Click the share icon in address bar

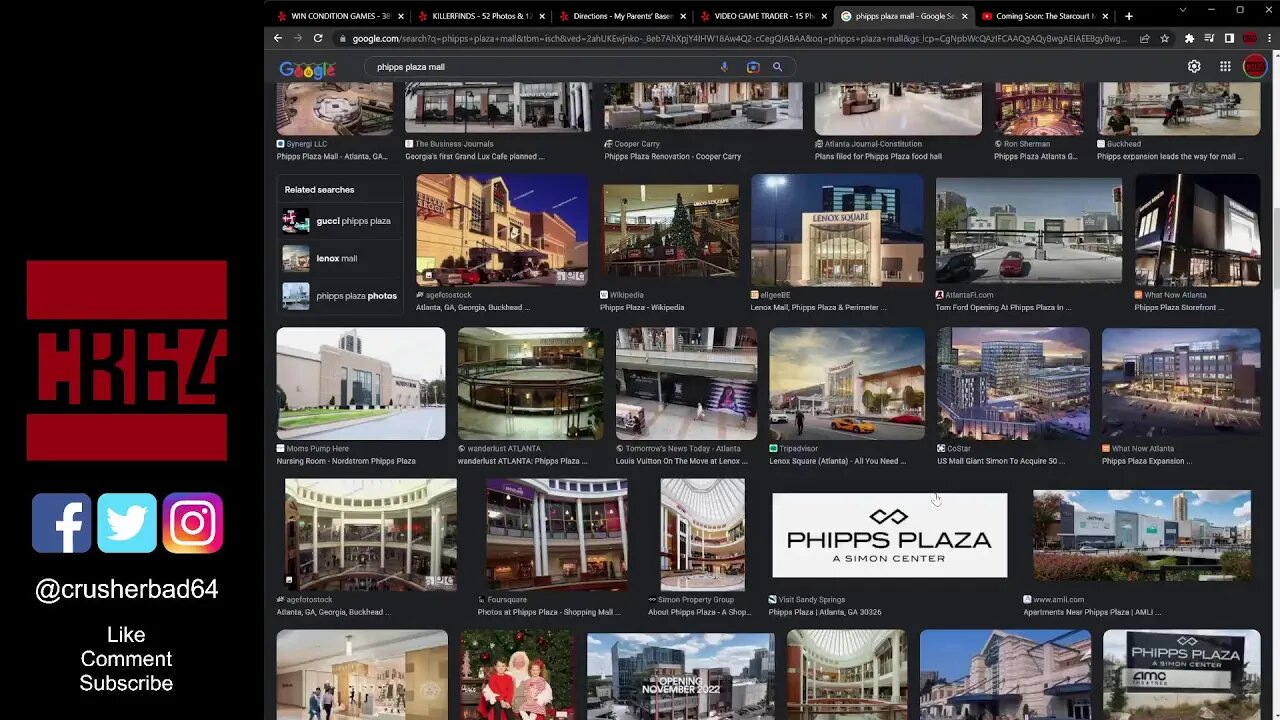point(1145,38)
